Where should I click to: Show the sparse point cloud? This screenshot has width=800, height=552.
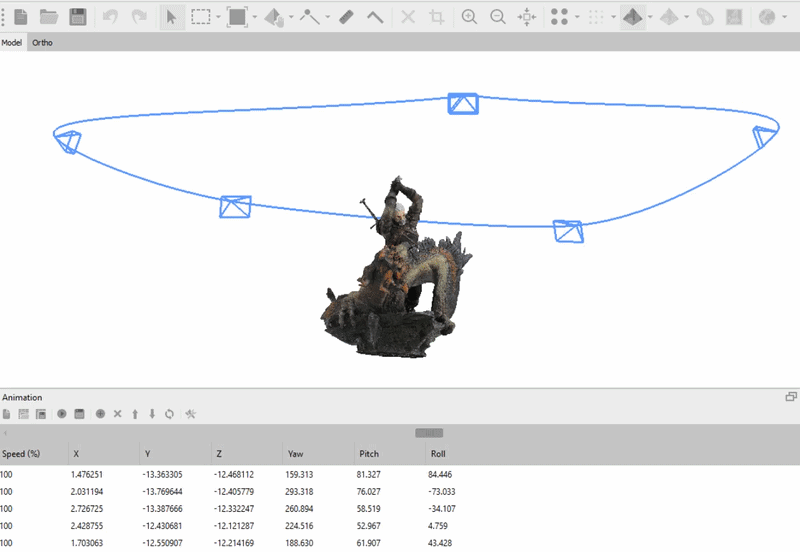click(560, 17)
